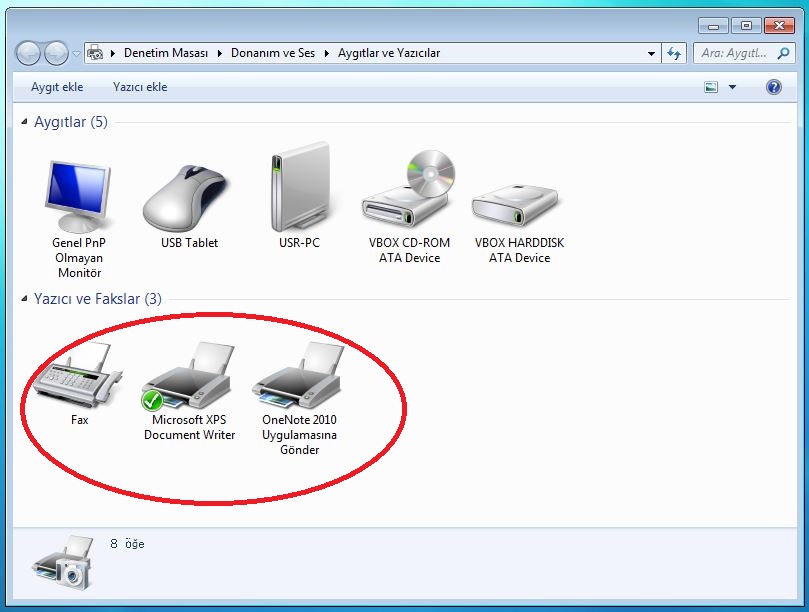Collapse the Aygıtlar (5) group
This screenshot has width=809, height=612.
24,122
